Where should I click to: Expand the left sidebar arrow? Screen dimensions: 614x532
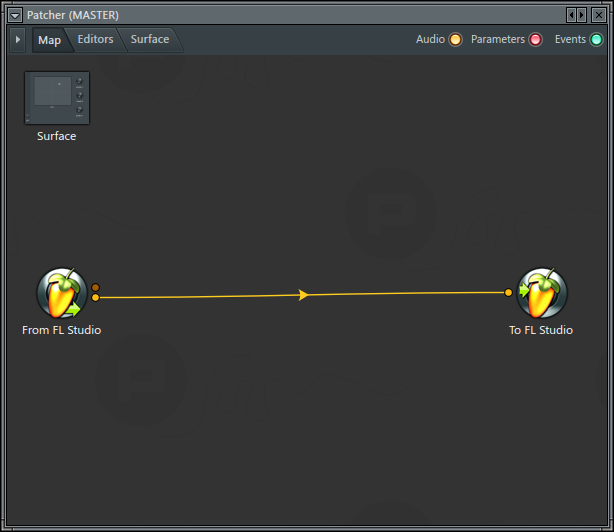tap(18, 40)
